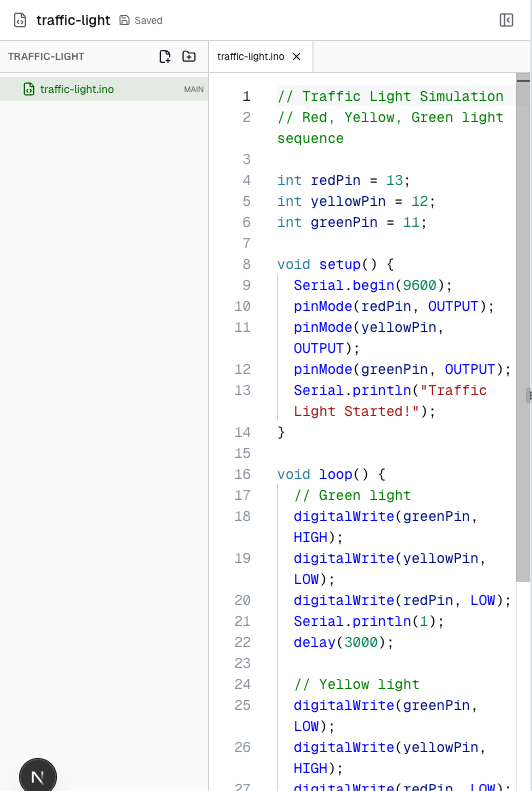
Task: Click the comment '// Traffic Light Simulation'
Action: [390, 96]
